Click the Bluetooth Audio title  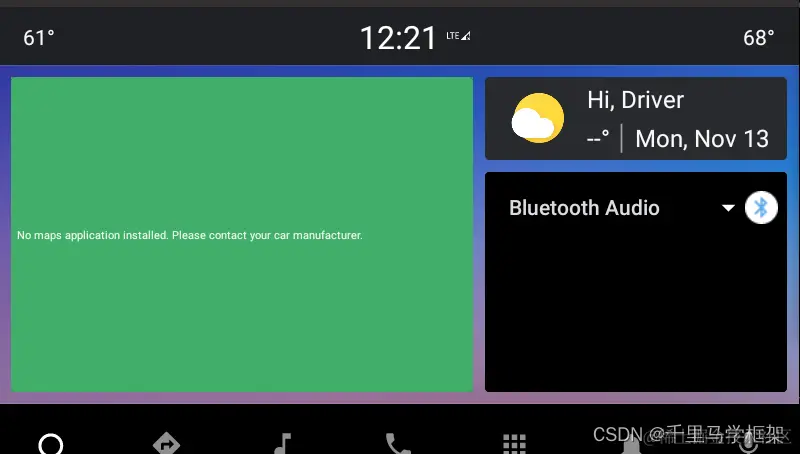(584, 208)
